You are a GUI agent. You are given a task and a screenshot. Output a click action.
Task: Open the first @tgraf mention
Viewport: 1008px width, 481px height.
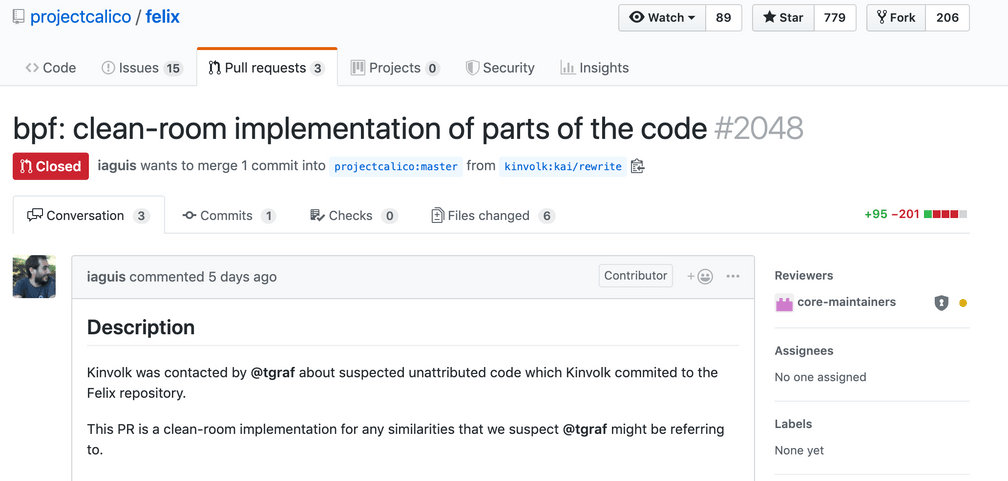click(273, 372)
